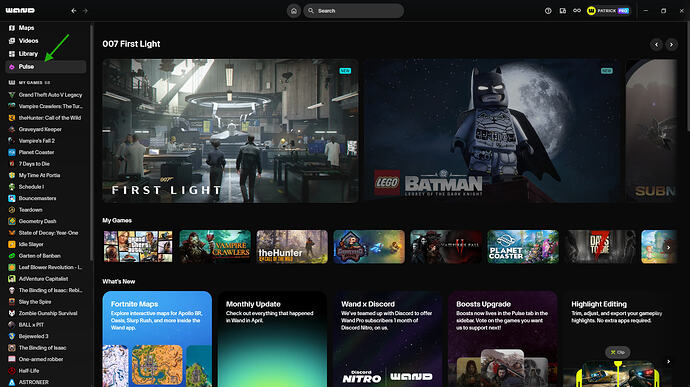
Task: Open Zombie Gunship Survival from sidebar
Action: click(46, 313)
